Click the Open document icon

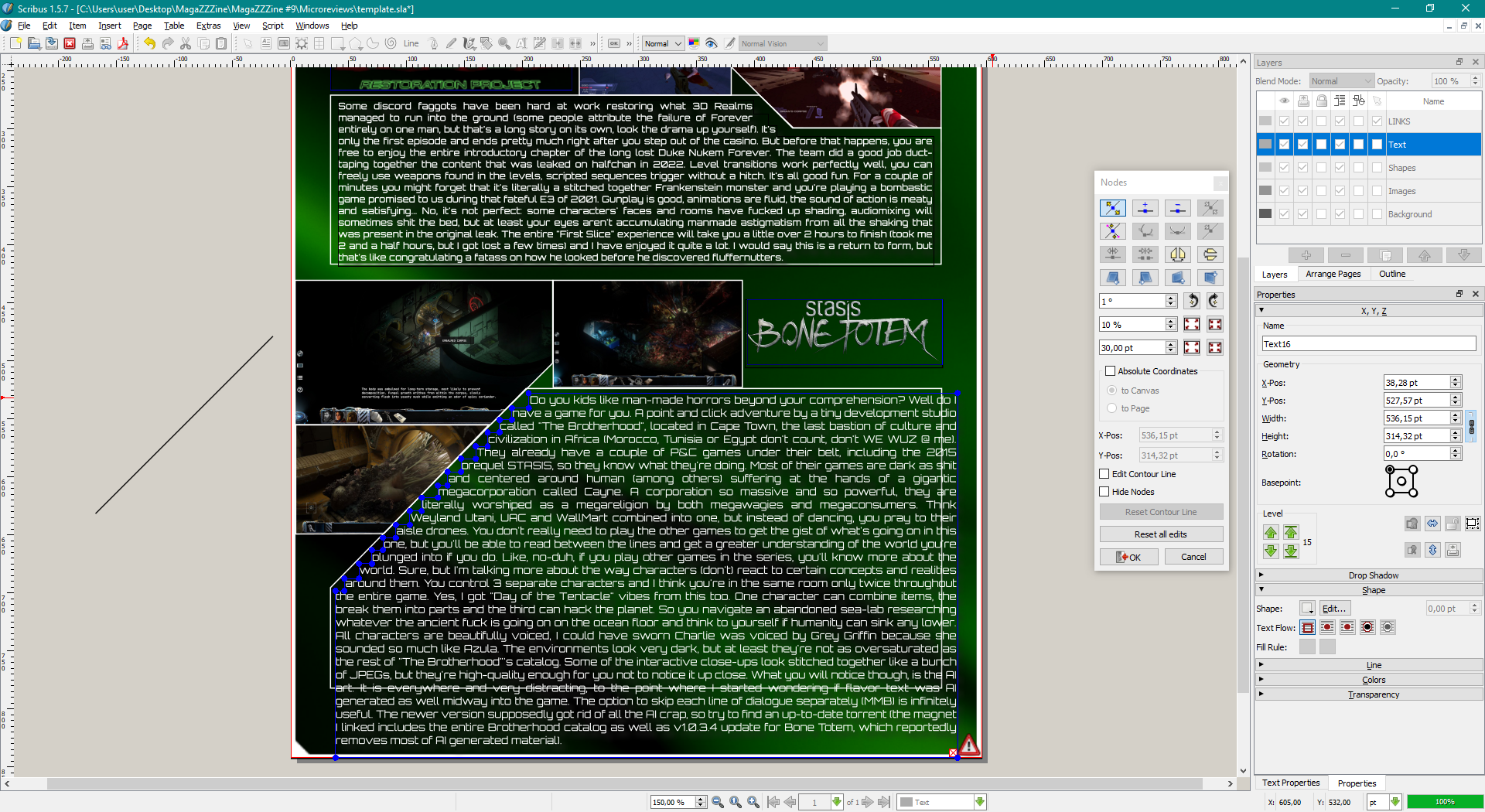point(33,43)
